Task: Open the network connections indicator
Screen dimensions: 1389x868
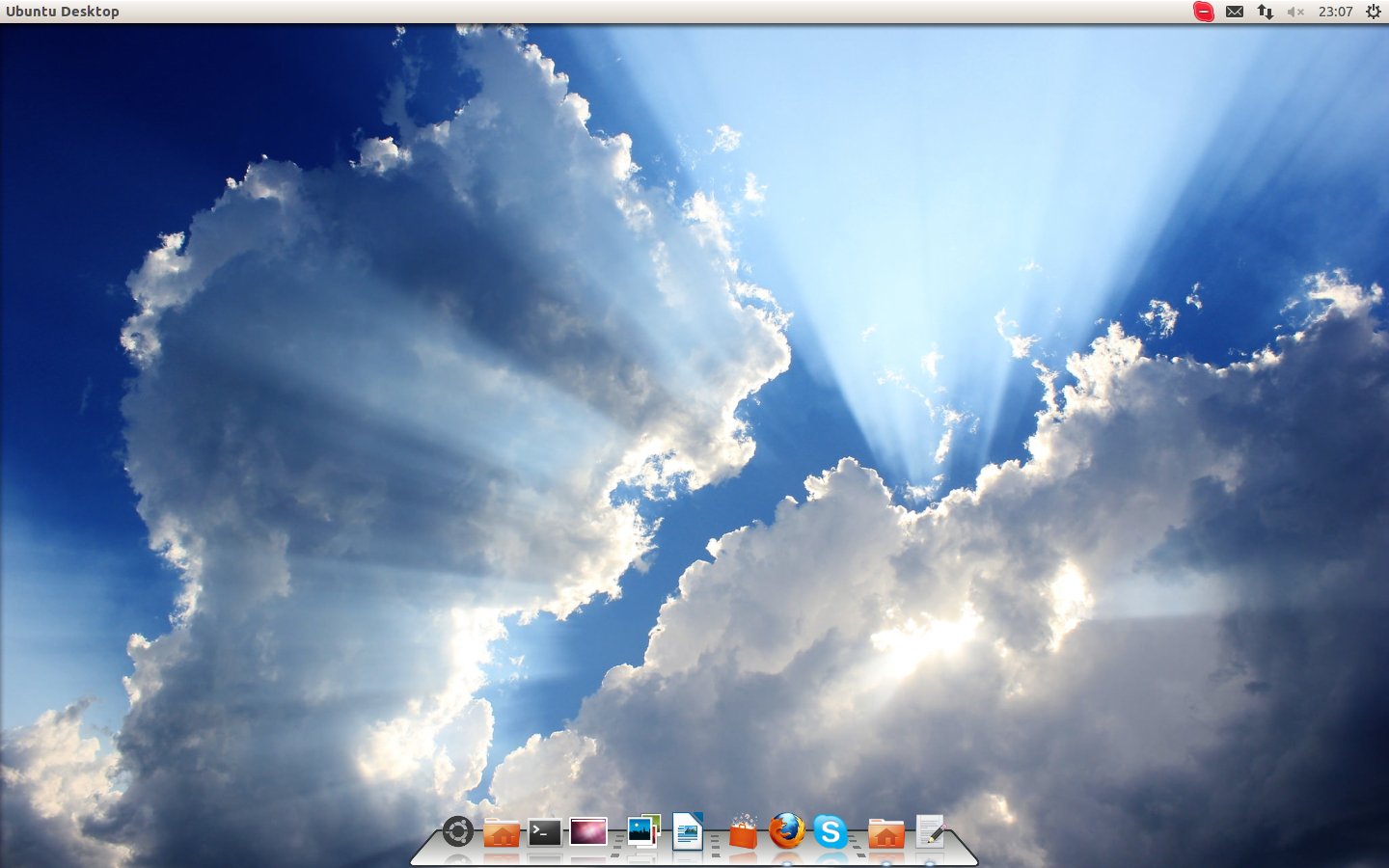Action: [x=1265, y=12]
